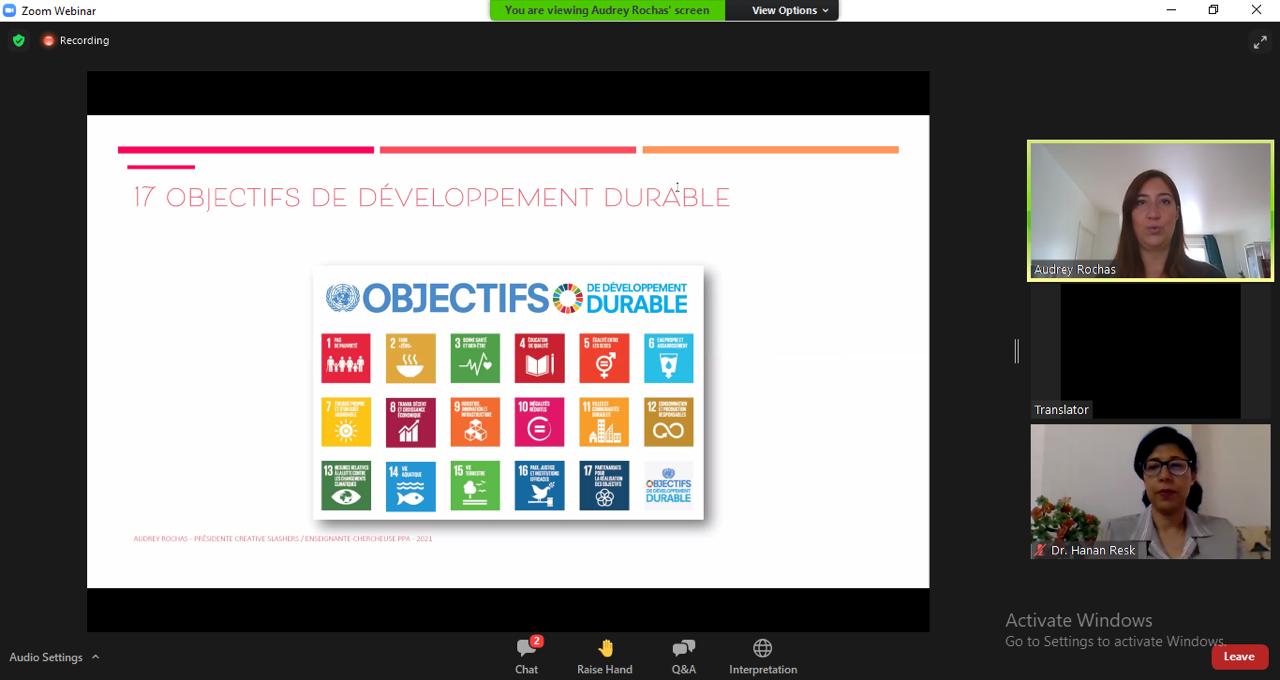Viewport: 1280px width, 680px height.
Task: Select Dr. Hanan Resk video thumbnail
Action: tap(1150, 491)
